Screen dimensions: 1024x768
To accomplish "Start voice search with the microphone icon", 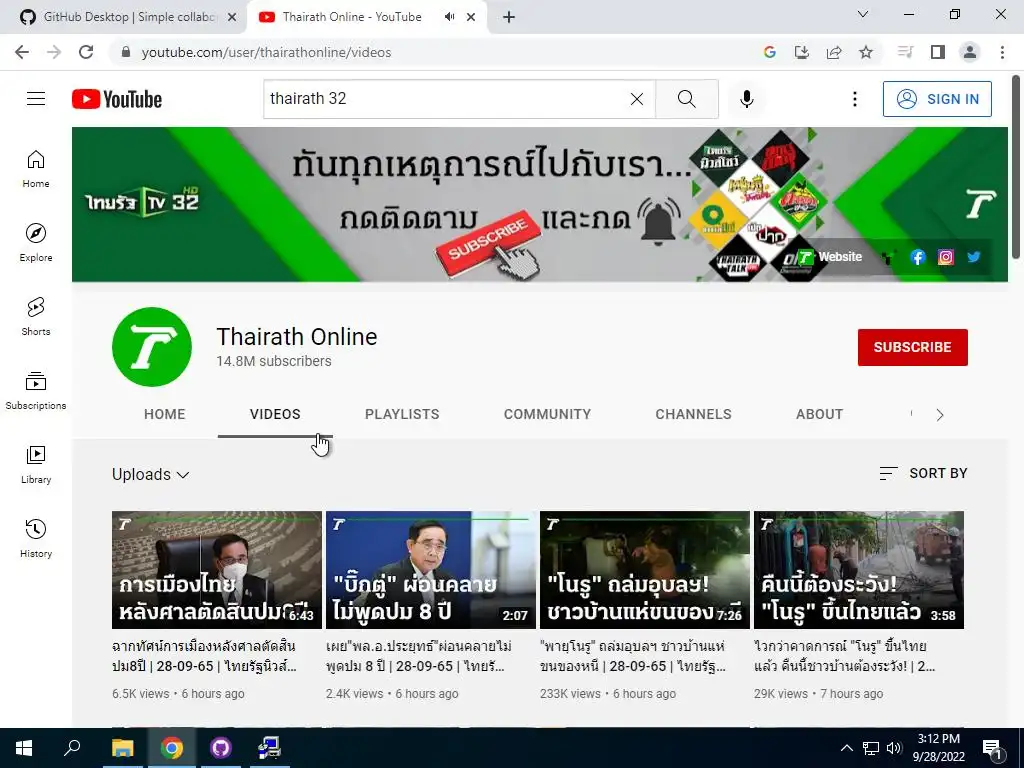I will click(x=747, y=99).
